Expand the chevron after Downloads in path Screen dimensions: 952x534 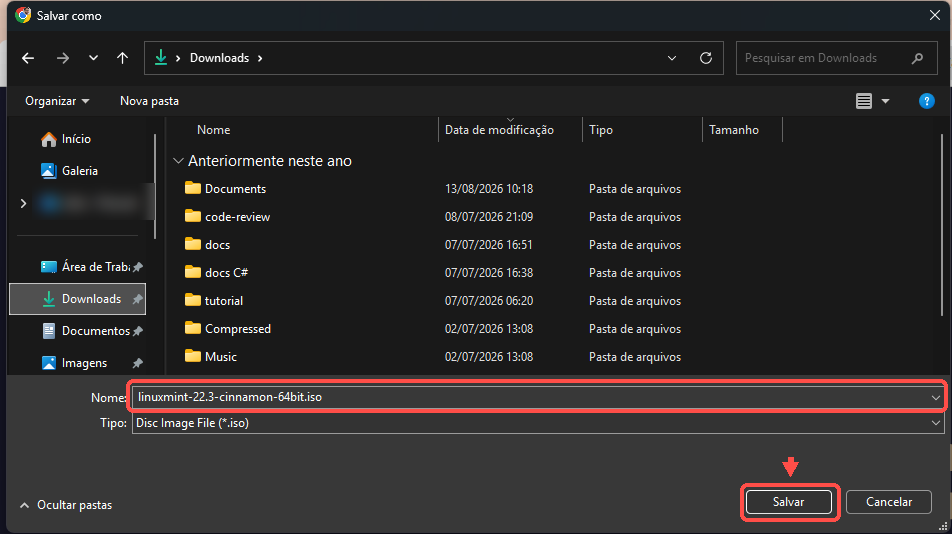tap(260, 58)
